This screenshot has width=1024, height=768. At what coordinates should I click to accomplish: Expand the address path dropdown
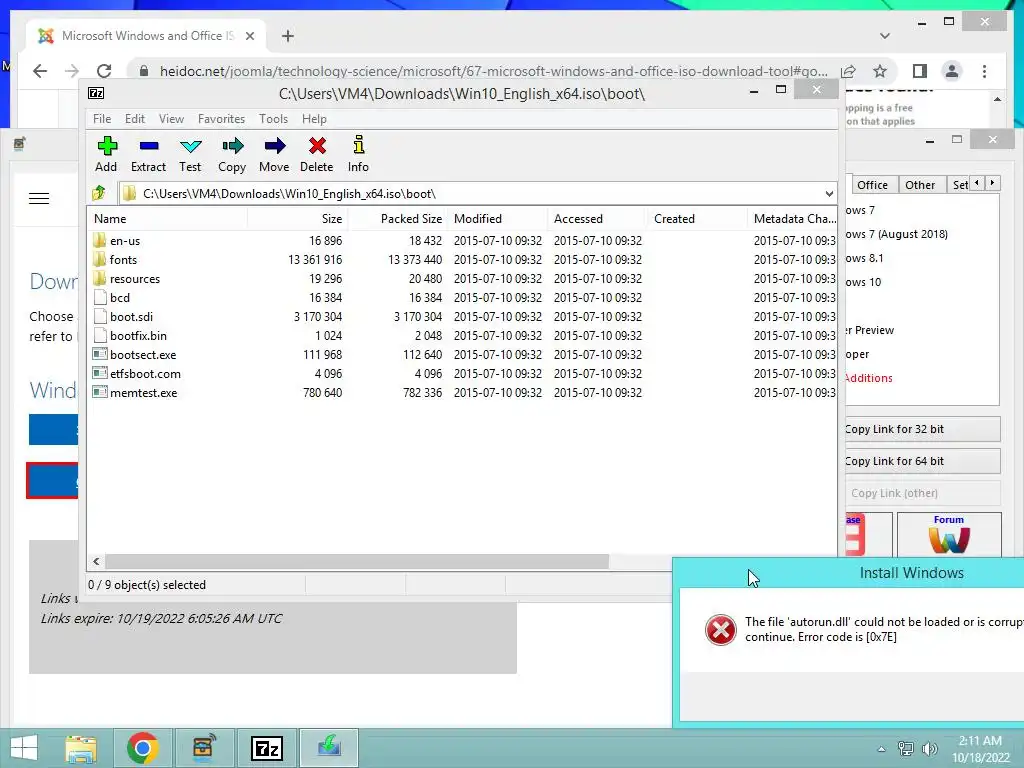(x=829, y=194)
